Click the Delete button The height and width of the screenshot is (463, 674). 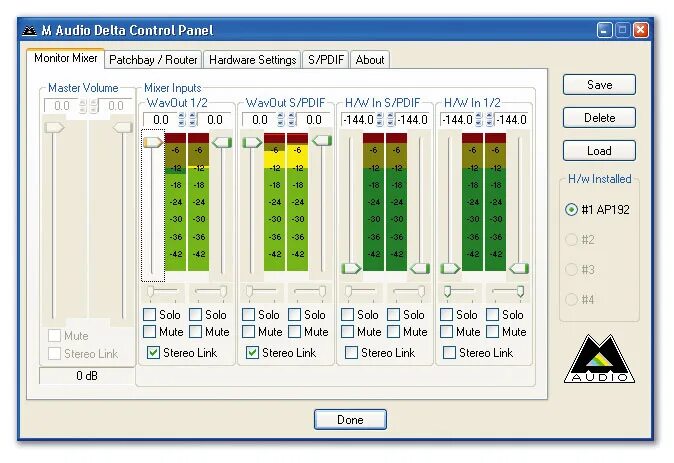pos(599,118)
